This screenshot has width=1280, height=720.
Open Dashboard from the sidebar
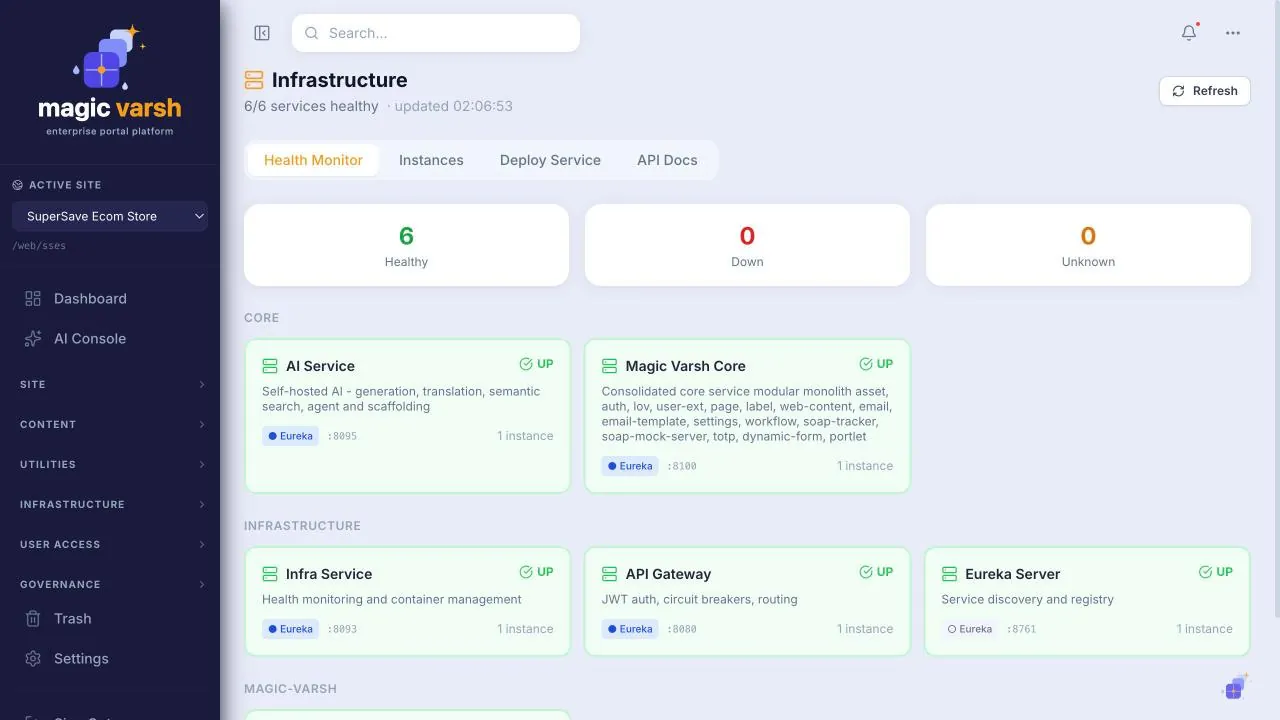pyautogui.click(x=110, y=298)
